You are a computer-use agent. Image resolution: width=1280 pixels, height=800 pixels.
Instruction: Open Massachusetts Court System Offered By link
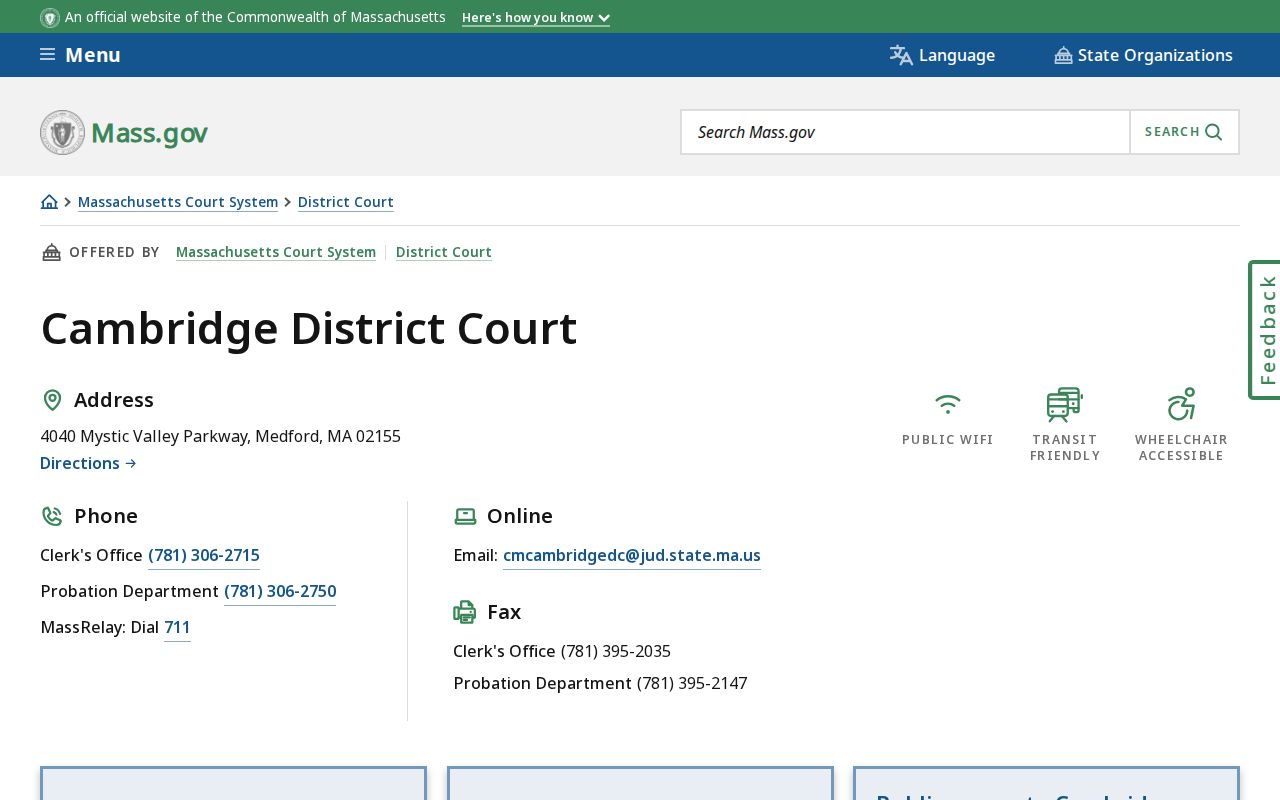coord(276,252)
